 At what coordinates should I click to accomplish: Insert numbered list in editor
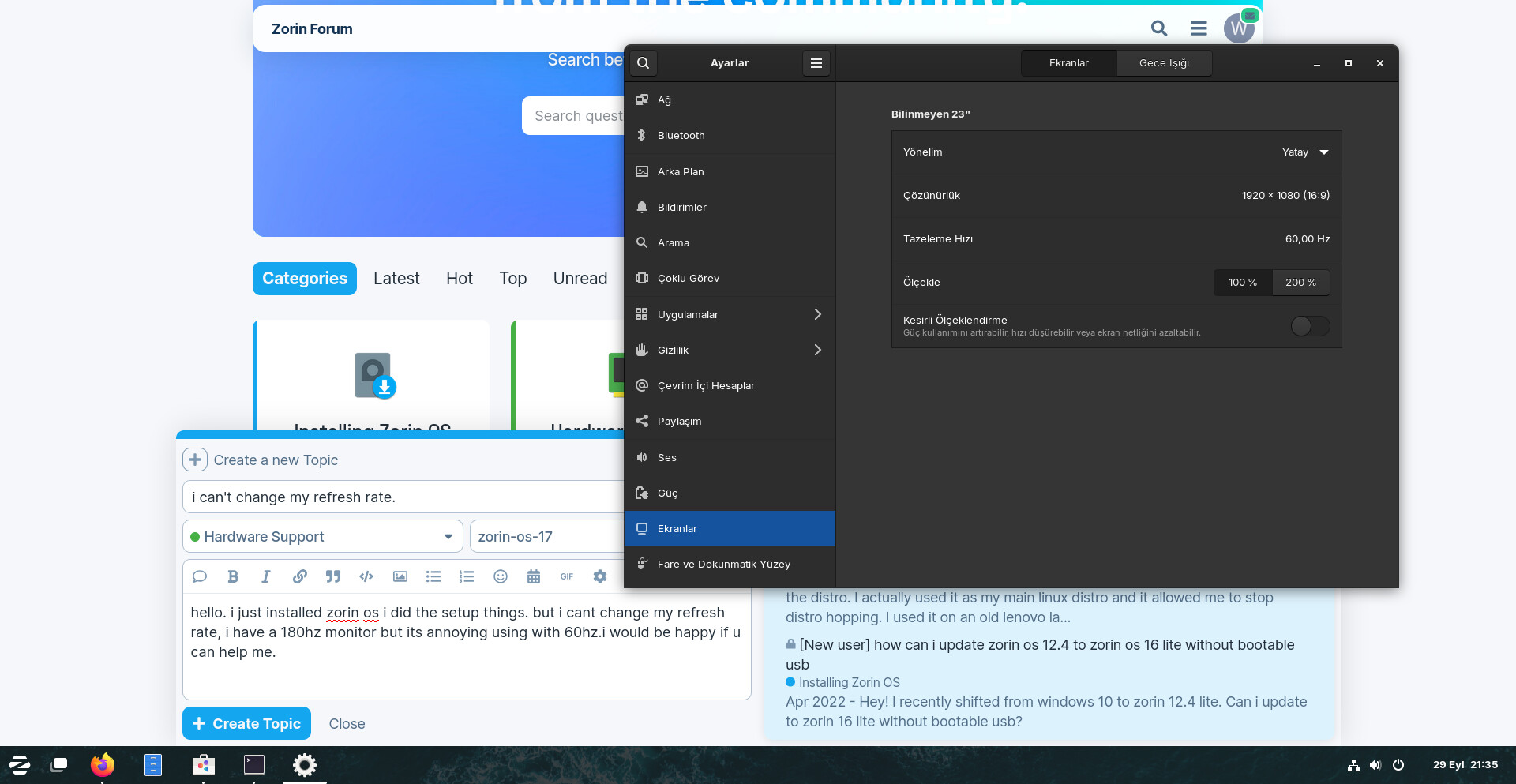[x=467, y=576]
